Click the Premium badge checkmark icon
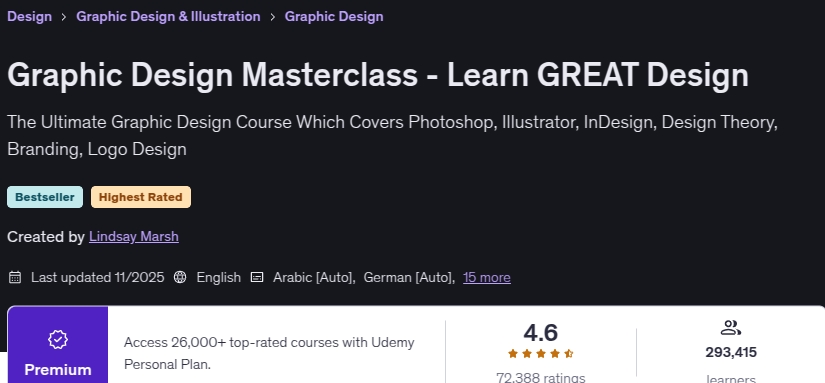Screen dimensions: 825x383 (x=58, y=339)
